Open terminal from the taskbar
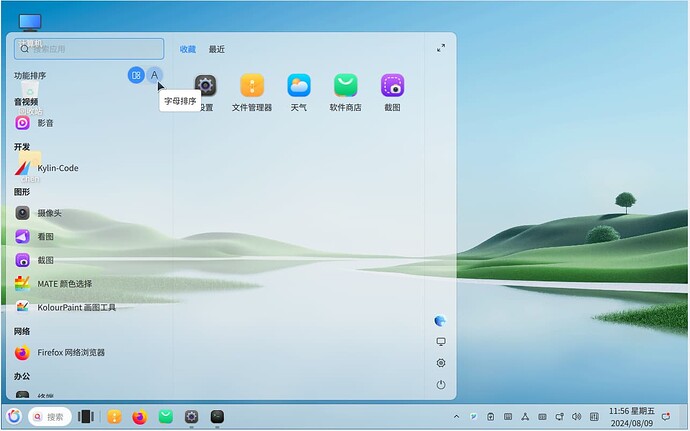This screenshot has height=431, width=690. pos(217,416)
